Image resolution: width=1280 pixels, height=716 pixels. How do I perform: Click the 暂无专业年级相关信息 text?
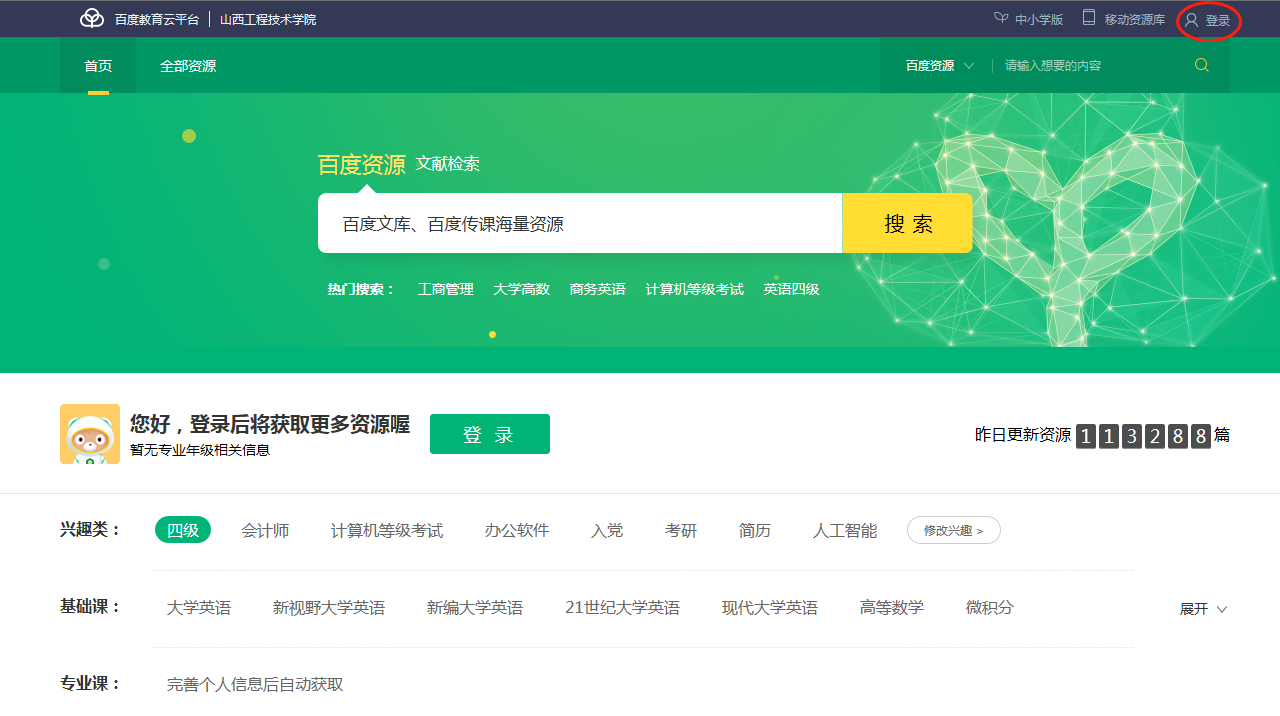coord(200,450)
